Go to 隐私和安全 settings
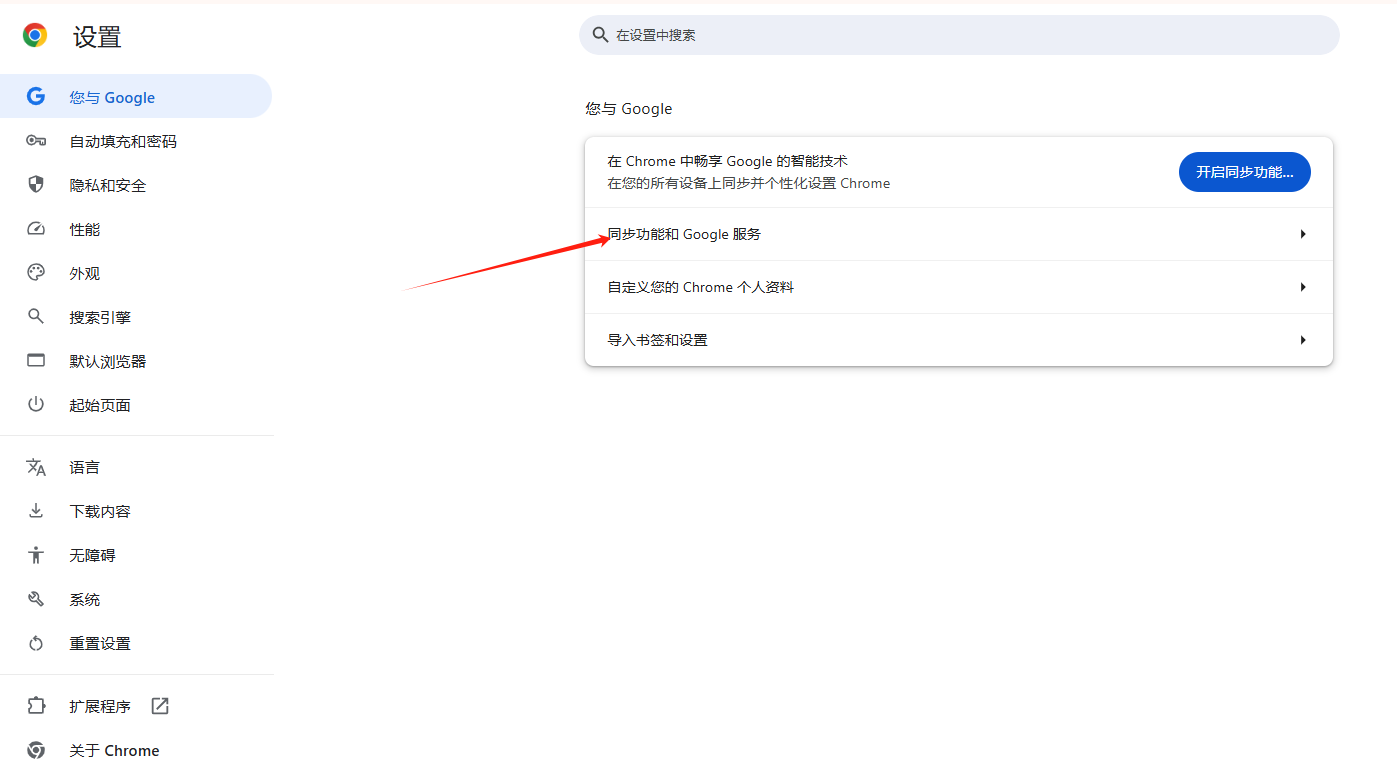Screen dimensions: 1397x770 click(x=136, y=185)
